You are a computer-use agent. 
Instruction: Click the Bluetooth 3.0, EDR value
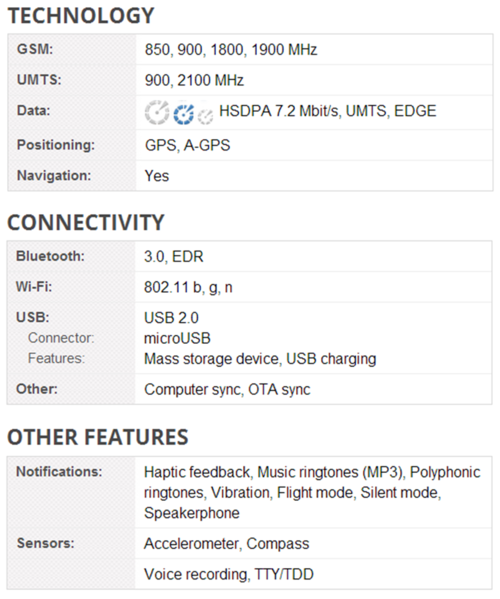[x=173, y=256]
